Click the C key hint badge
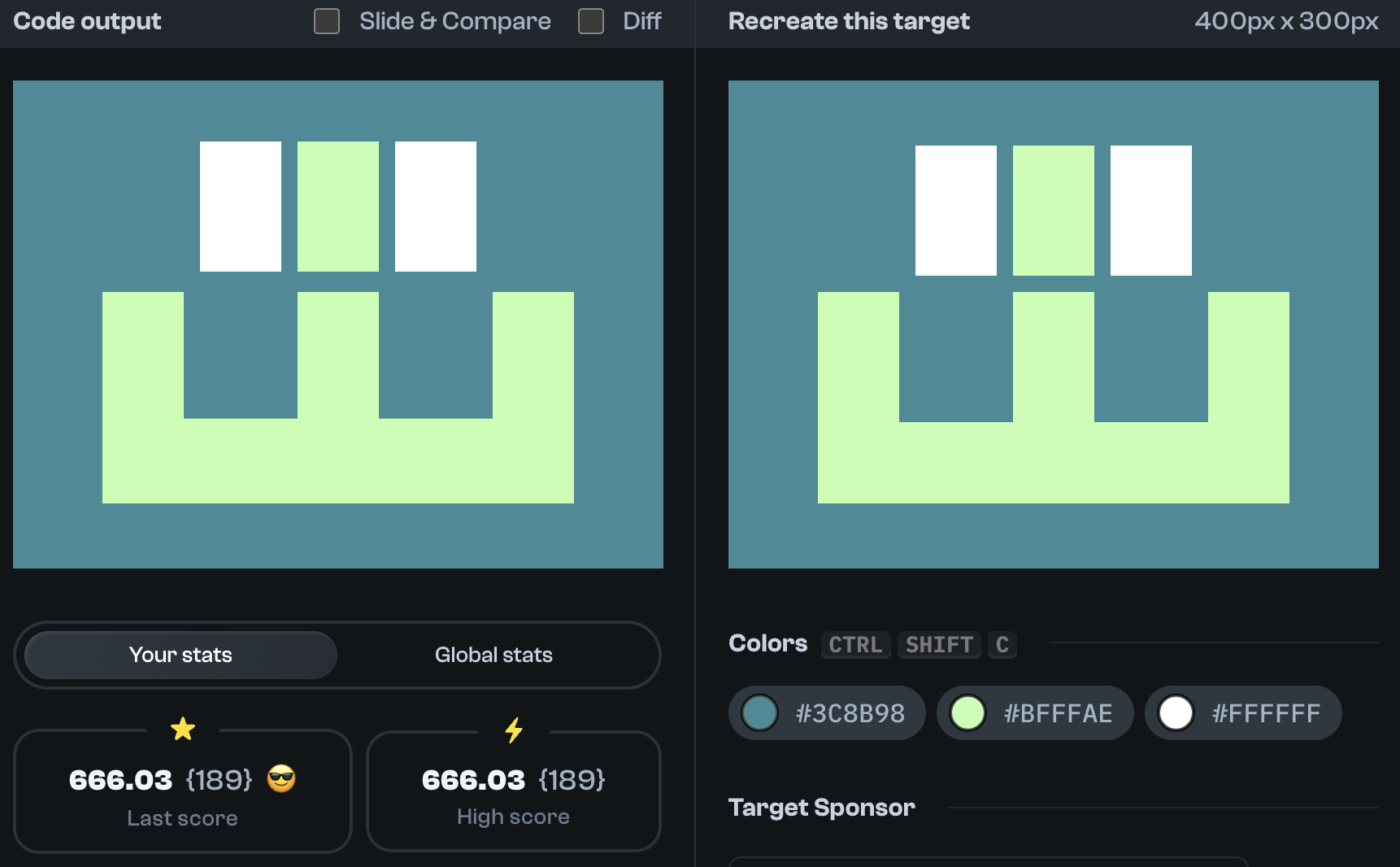The height and width of the screenshot is (867, 1400). coord(1002,645)
